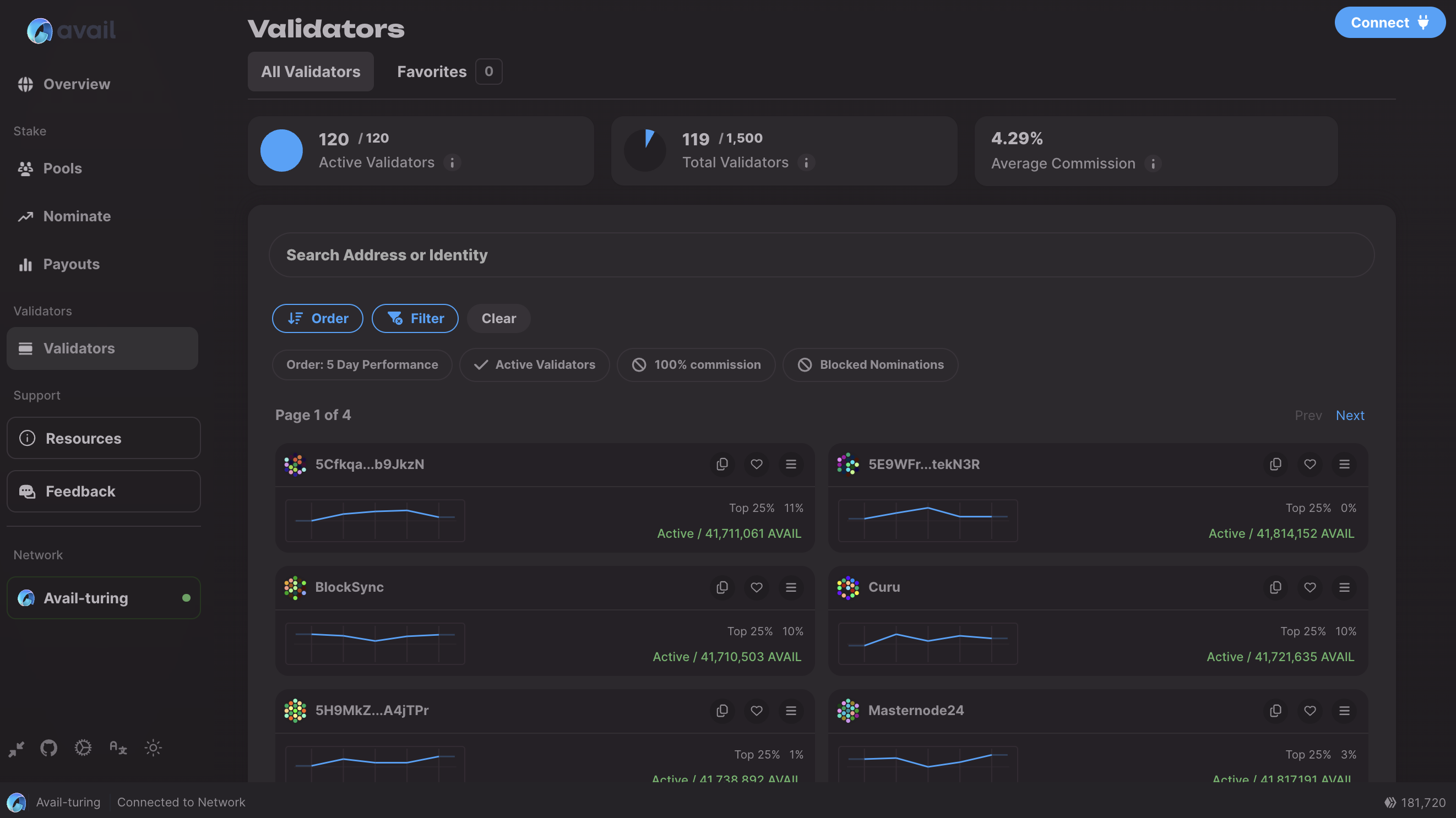Show info for Average Commission

click(x=1153, y=163)
